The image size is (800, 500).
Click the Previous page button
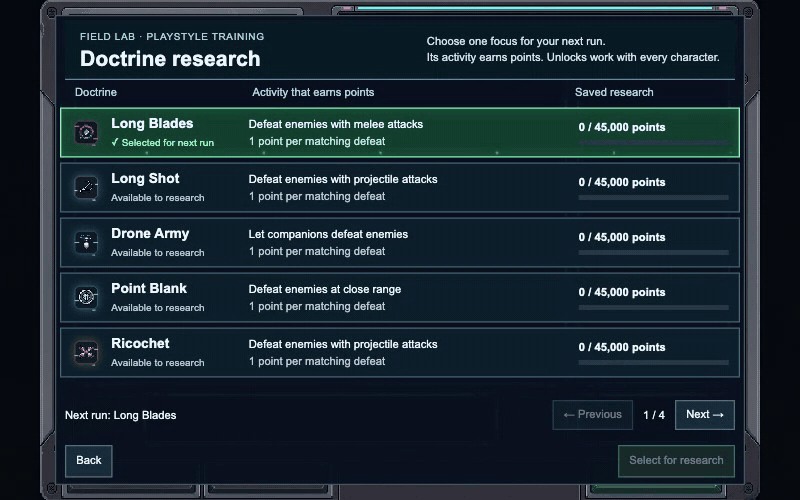[x=592, y=415]
